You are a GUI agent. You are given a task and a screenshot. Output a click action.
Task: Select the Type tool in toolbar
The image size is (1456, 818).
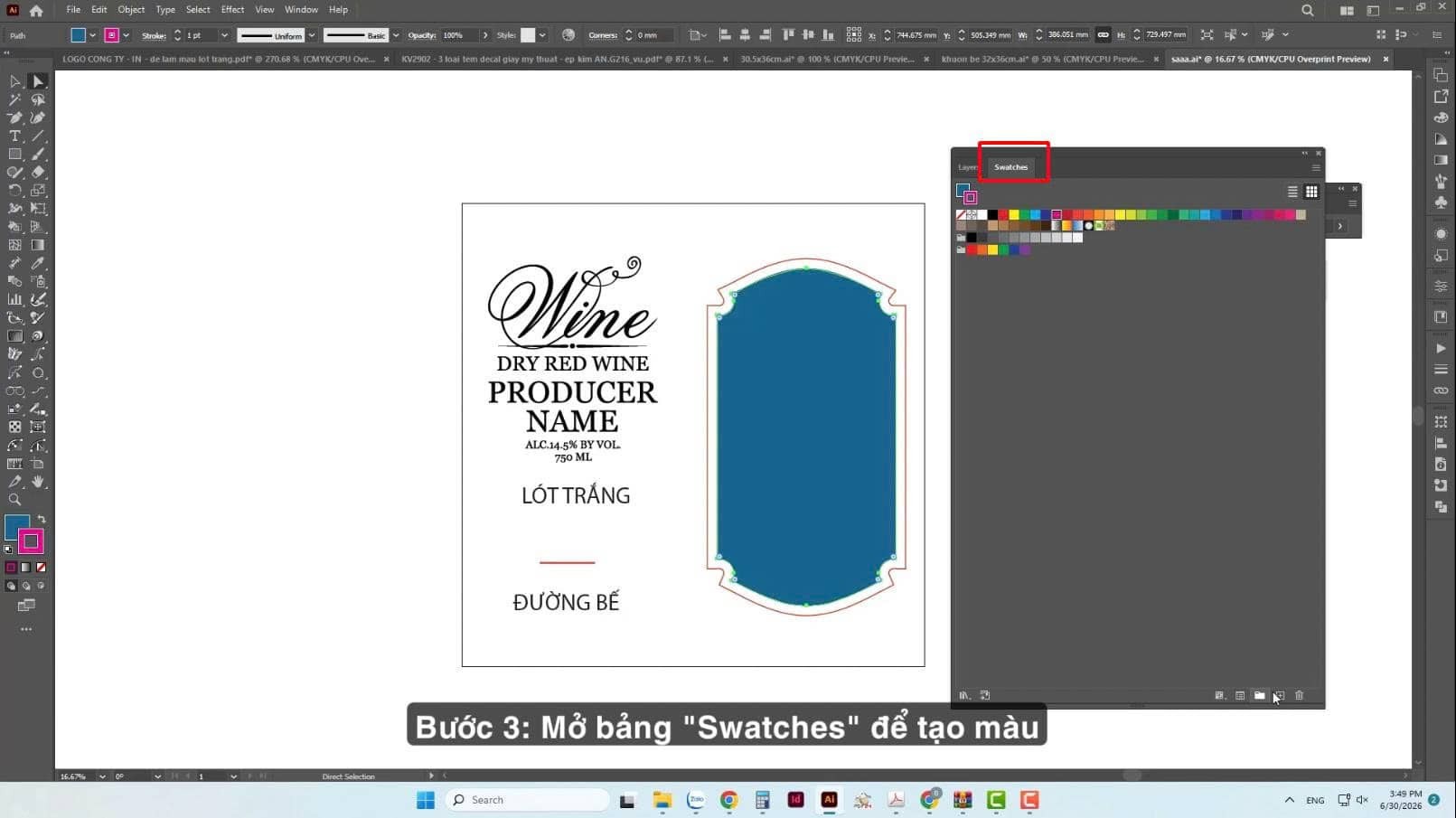pyautogui.click(x=14, y=136)
